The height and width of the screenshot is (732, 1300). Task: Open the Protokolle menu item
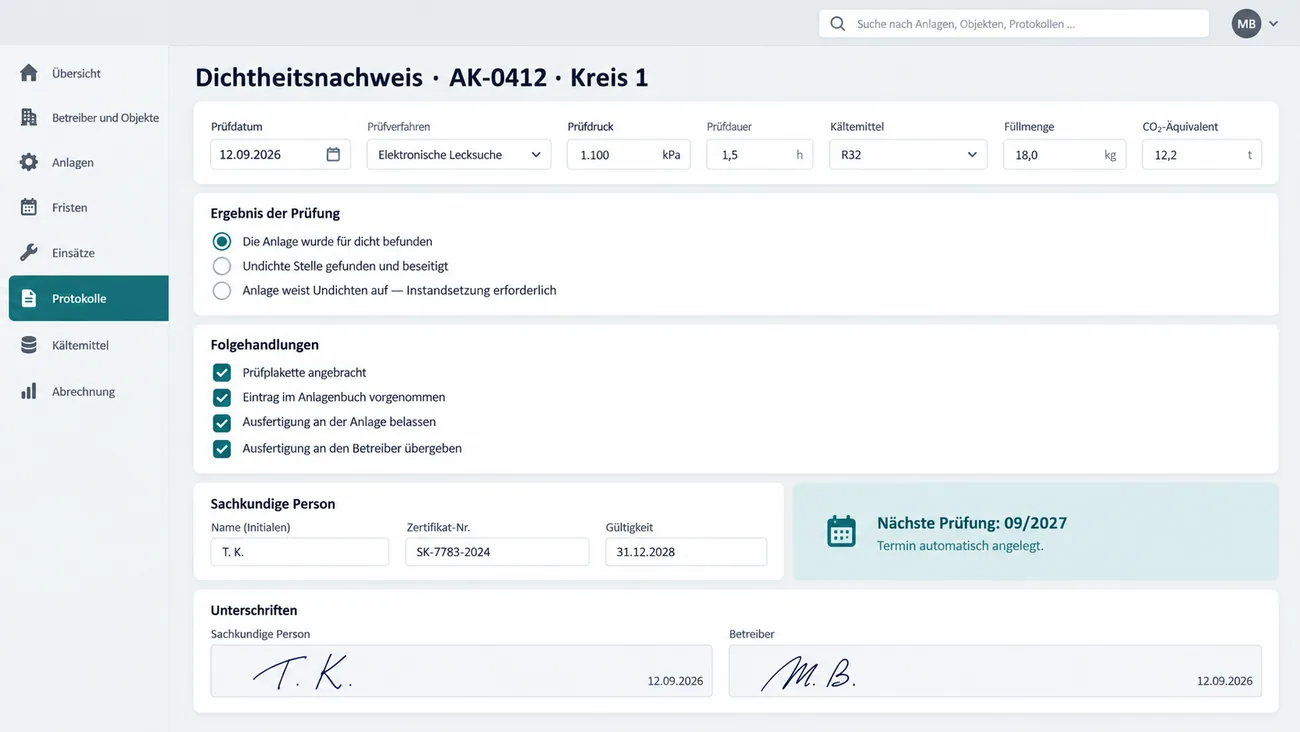(89, 298)
